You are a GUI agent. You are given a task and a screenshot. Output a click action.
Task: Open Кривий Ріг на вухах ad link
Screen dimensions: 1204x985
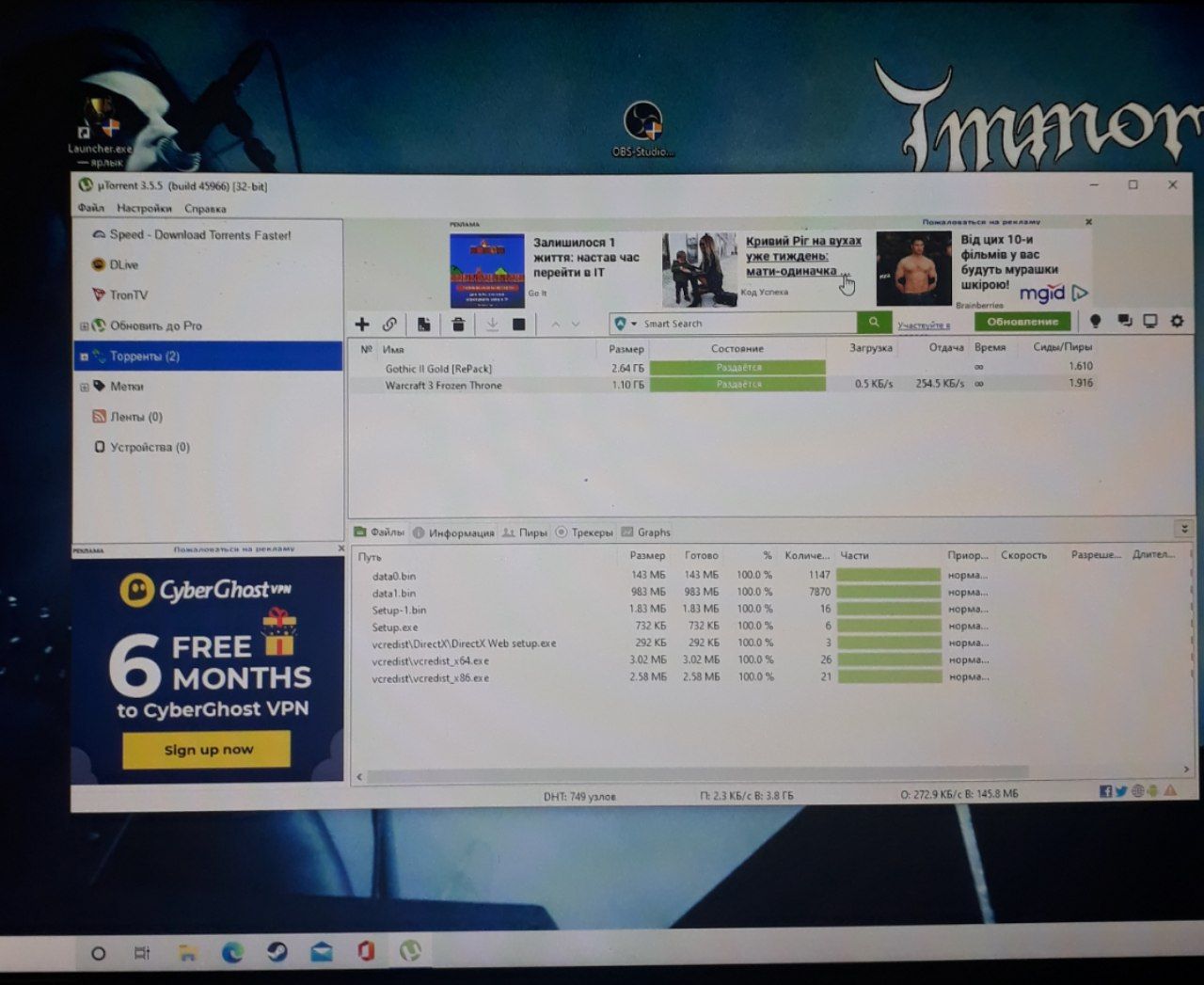pyautogui.click(x=803, y=256)
